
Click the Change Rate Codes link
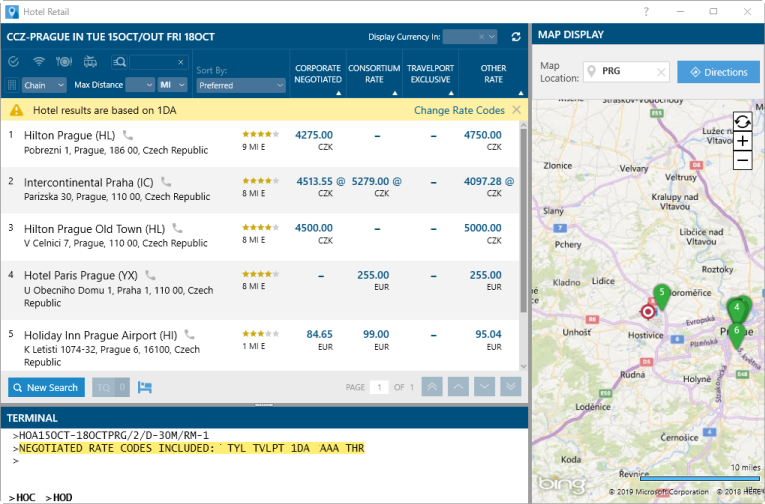click(x=459, y=110)
